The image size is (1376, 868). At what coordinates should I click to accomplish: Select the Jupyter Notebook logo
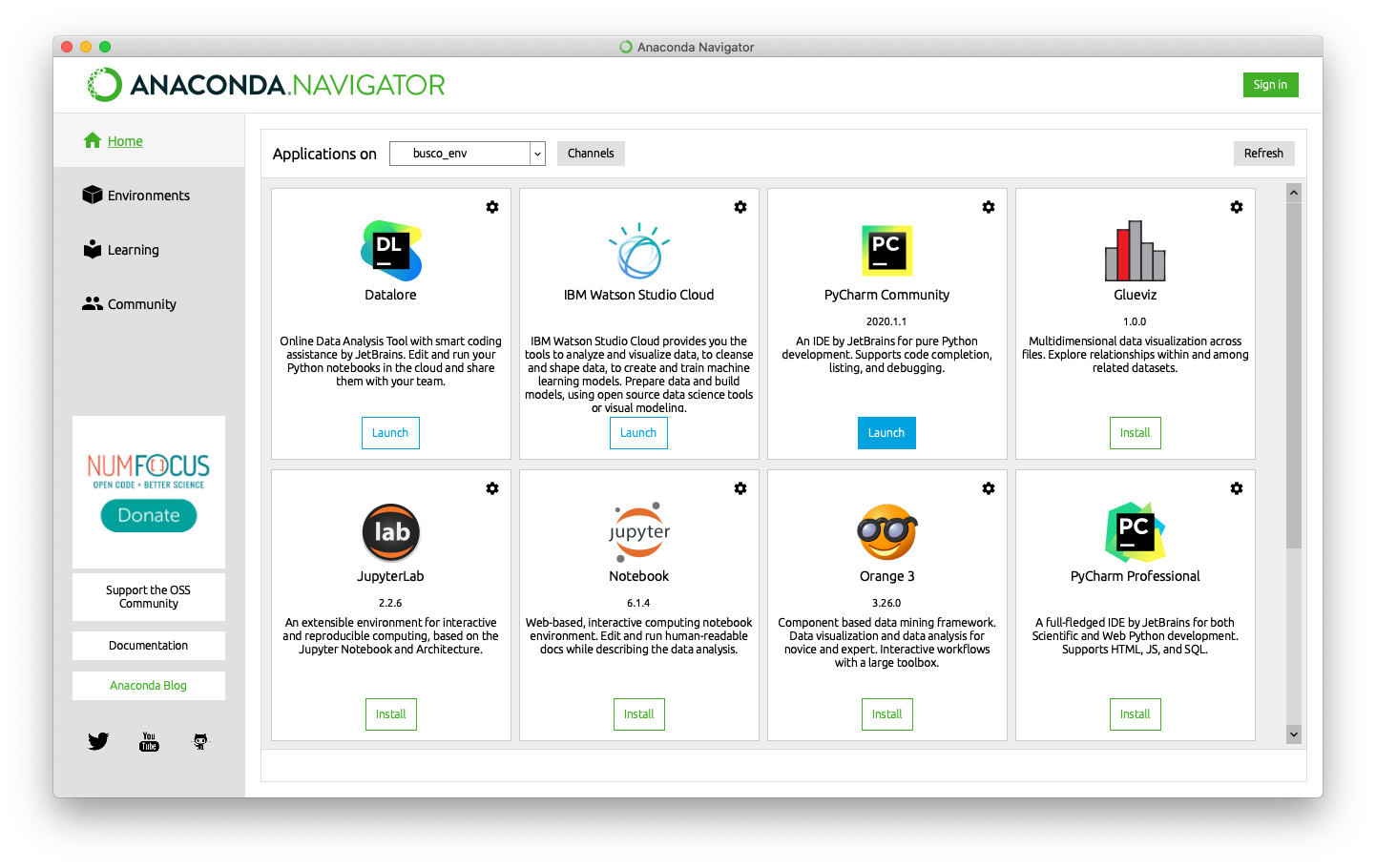(x=638, y=532)
